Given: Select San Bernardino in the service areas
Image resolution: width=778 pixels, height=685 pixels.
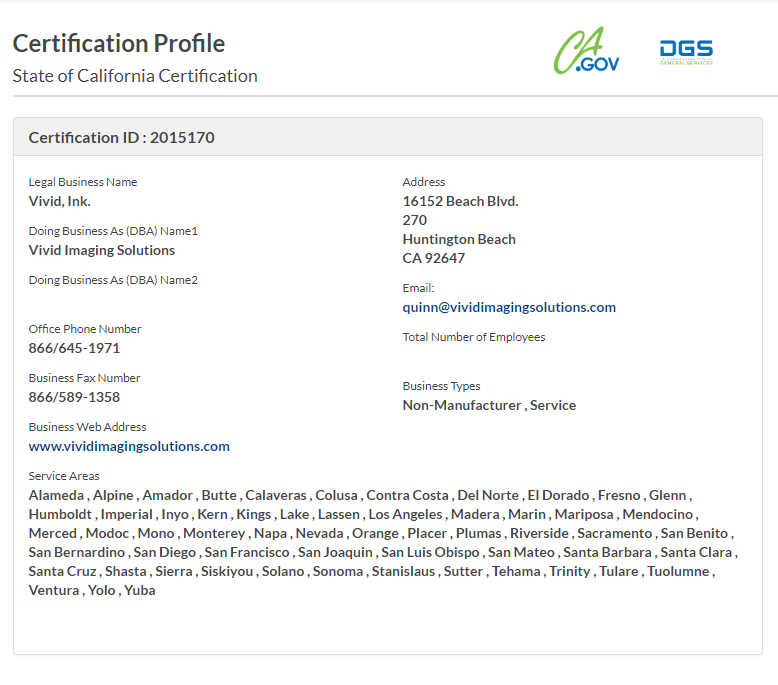Looking at the screenshot, I should click(x=77, y=553).
